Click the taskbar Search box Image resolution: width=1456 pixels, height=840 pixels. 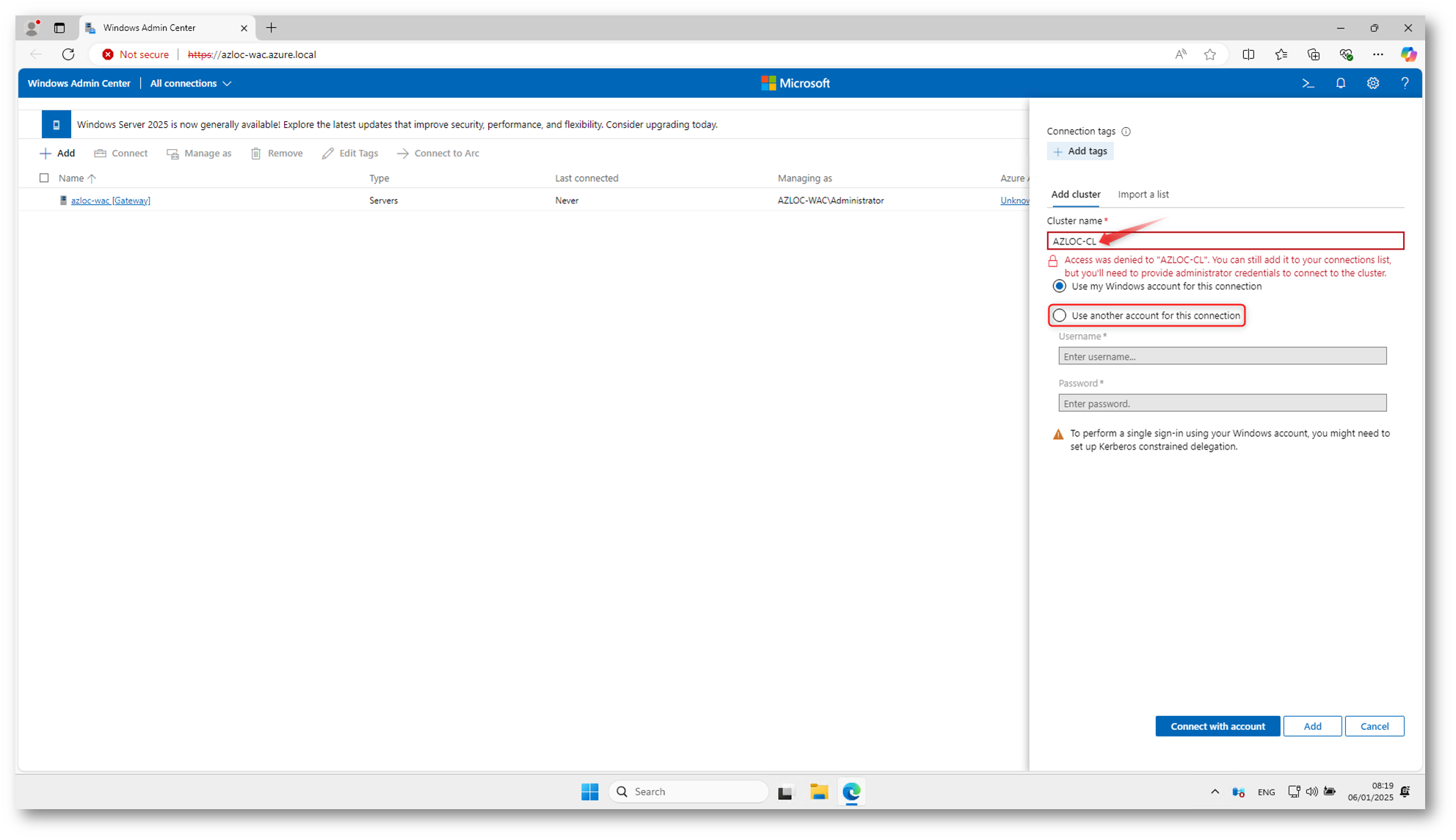(x=688, y=792)
